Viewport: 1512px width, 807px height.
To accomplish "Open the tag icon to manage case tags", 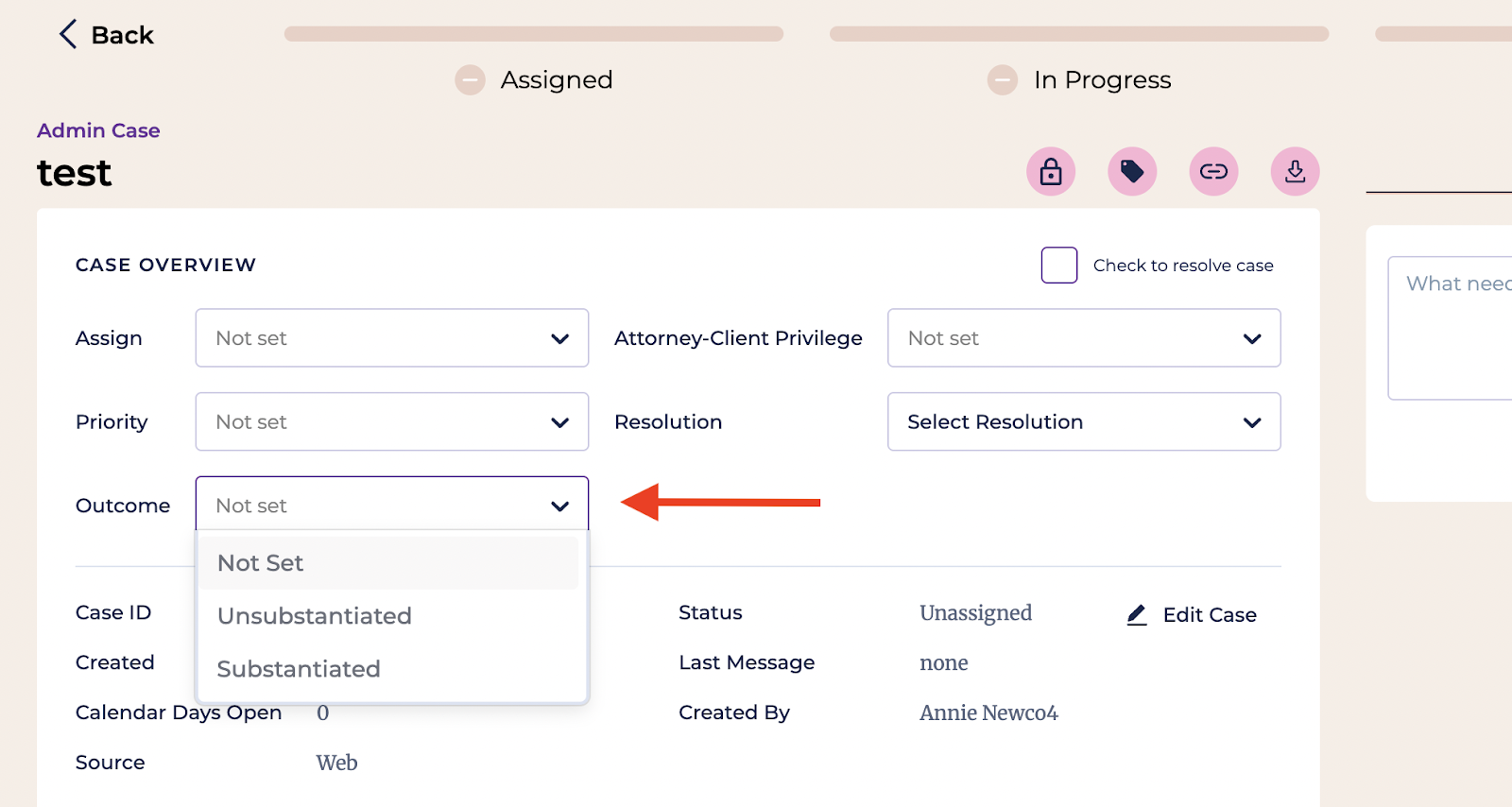I will pyautogui.click(x=1131, y=171).
